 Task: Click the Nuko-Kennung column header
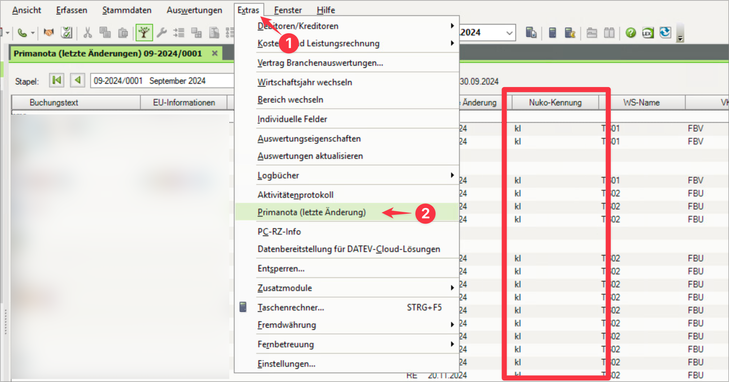555,103
